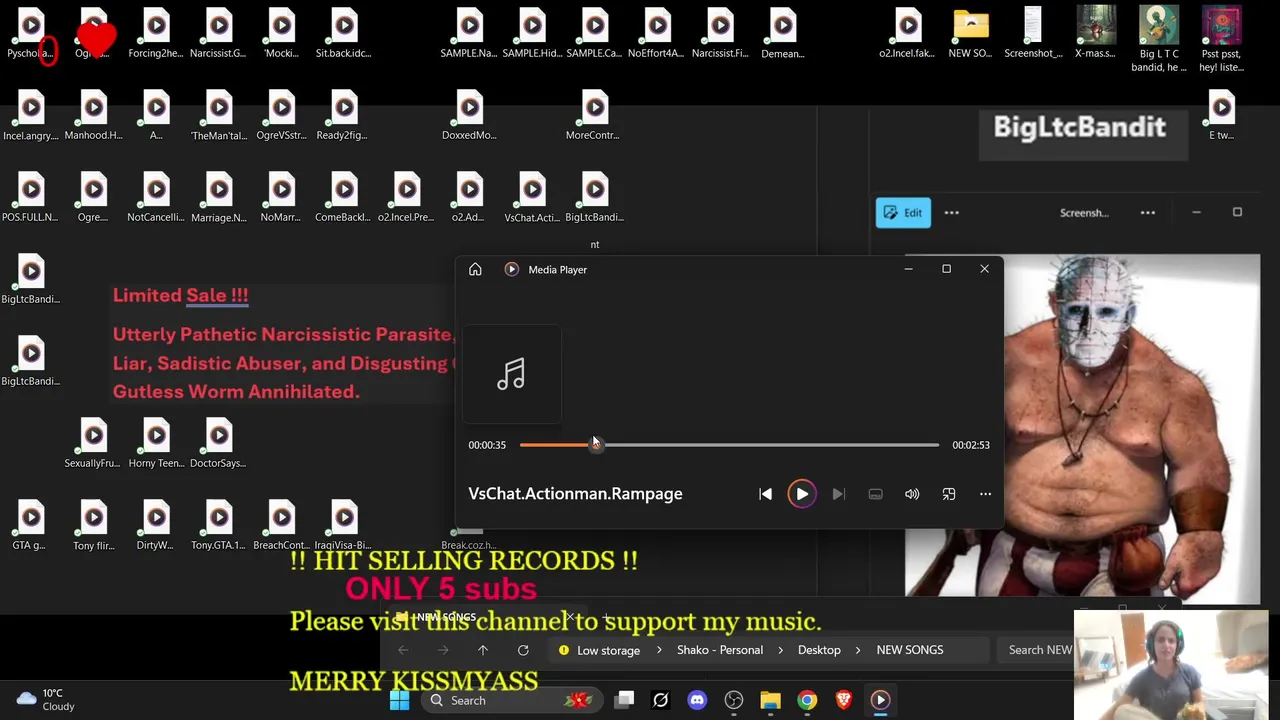Add a new File Explorer tab
Screen dimensions: 1280x720
[606, 617]
